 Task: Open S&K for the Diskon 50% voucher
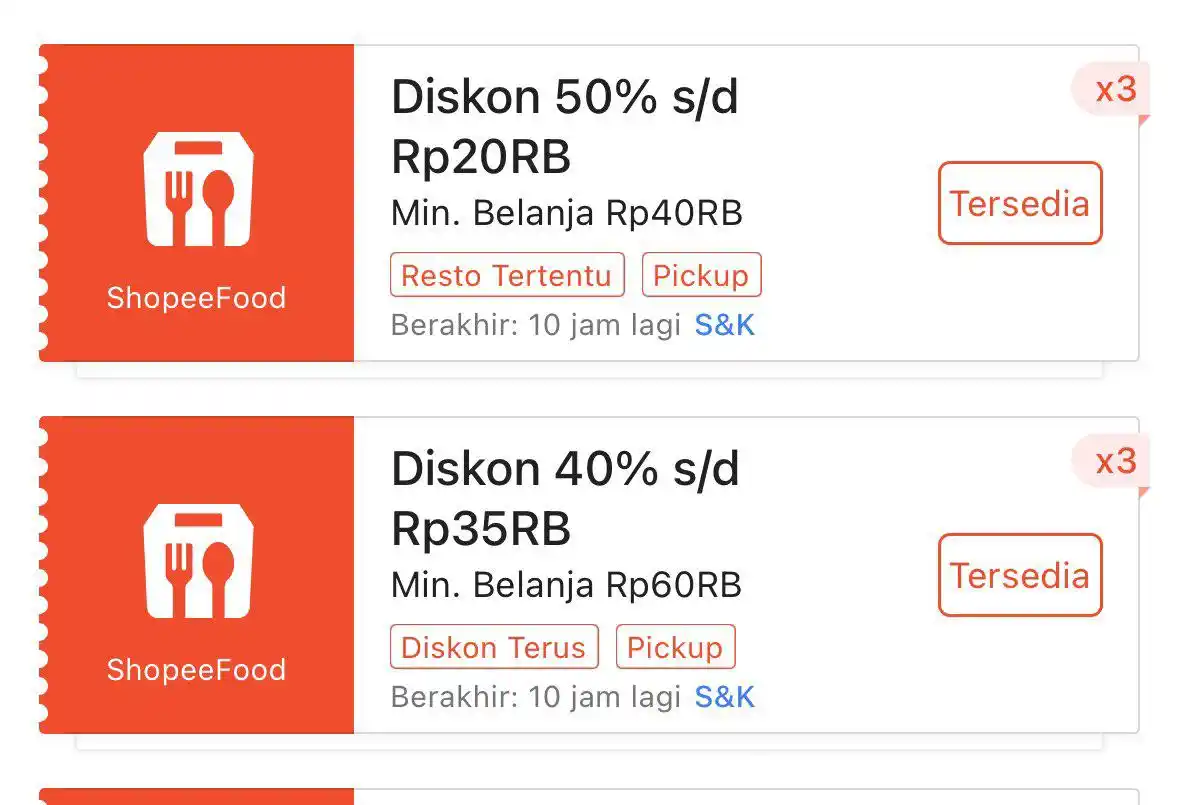pyautogui.click(x=725, y=325)
